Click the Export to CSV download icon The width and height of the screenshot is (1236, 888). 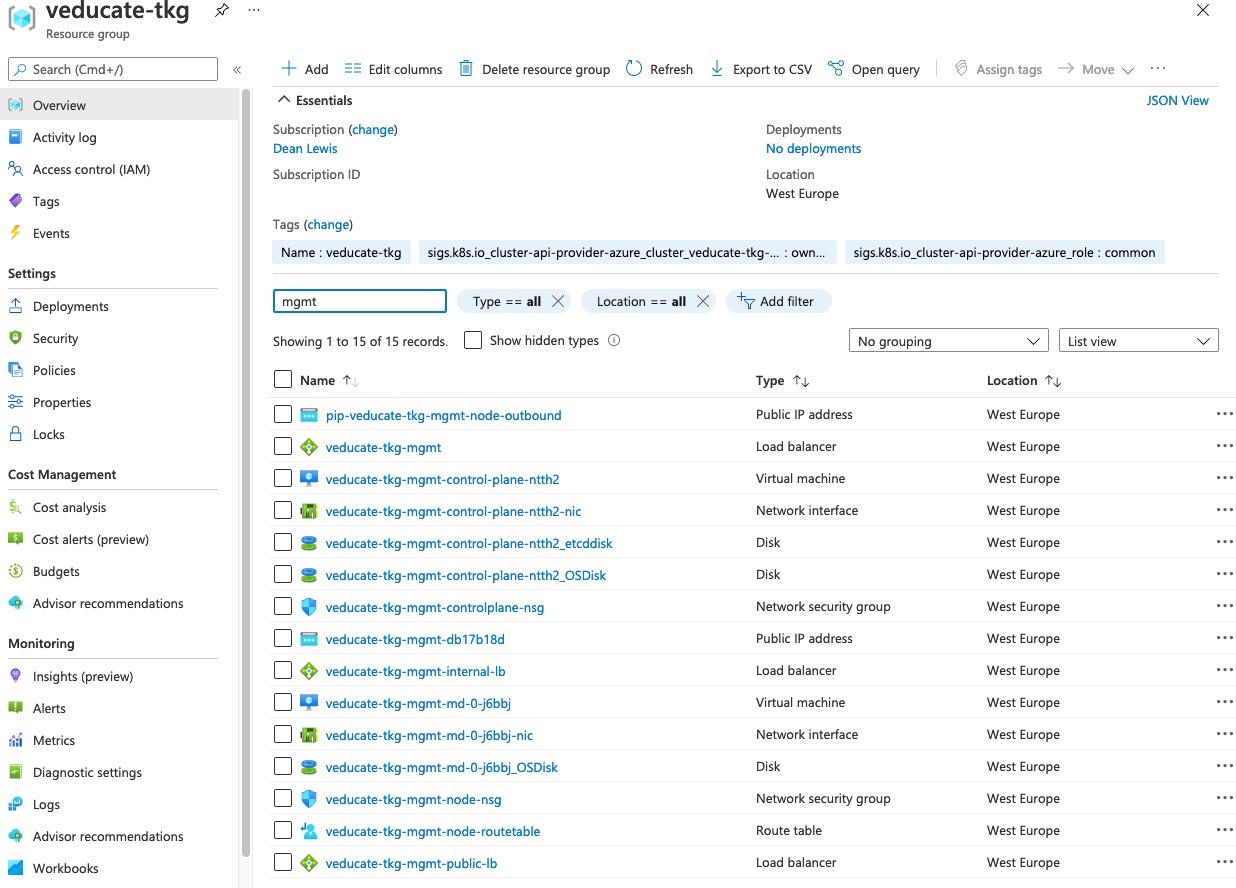[717, 69]
